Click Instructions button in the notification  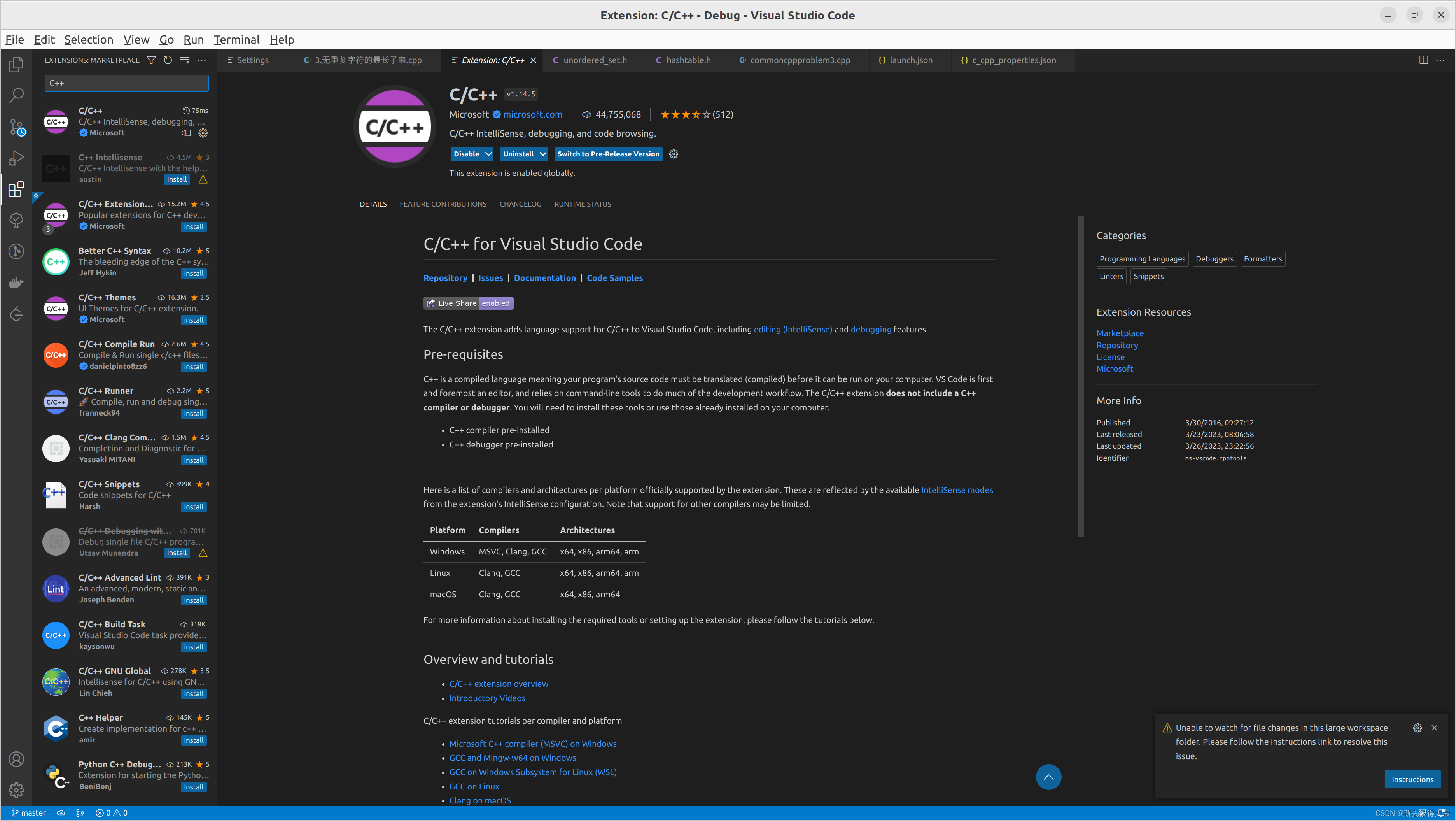tap(1412, 779)
